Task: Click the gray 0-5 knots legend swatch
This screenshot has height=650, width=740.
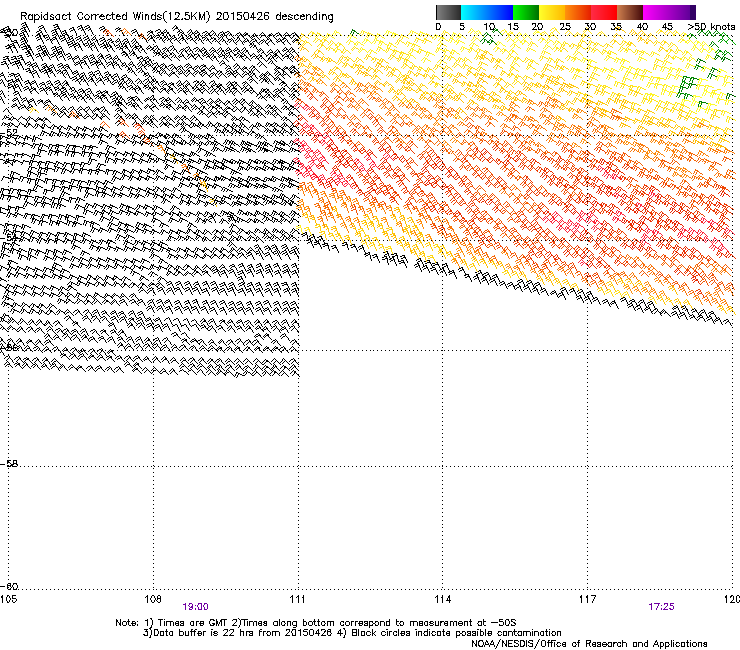Action: click(448, 12)
